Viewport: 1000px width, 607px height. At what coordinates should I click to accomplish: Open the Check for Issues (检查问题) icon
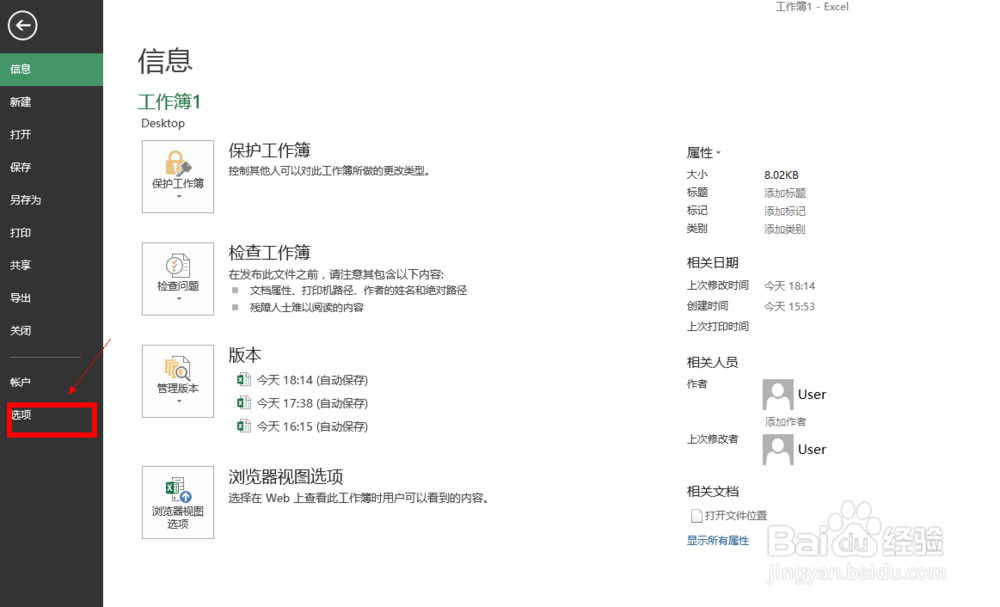pos(177,278)
